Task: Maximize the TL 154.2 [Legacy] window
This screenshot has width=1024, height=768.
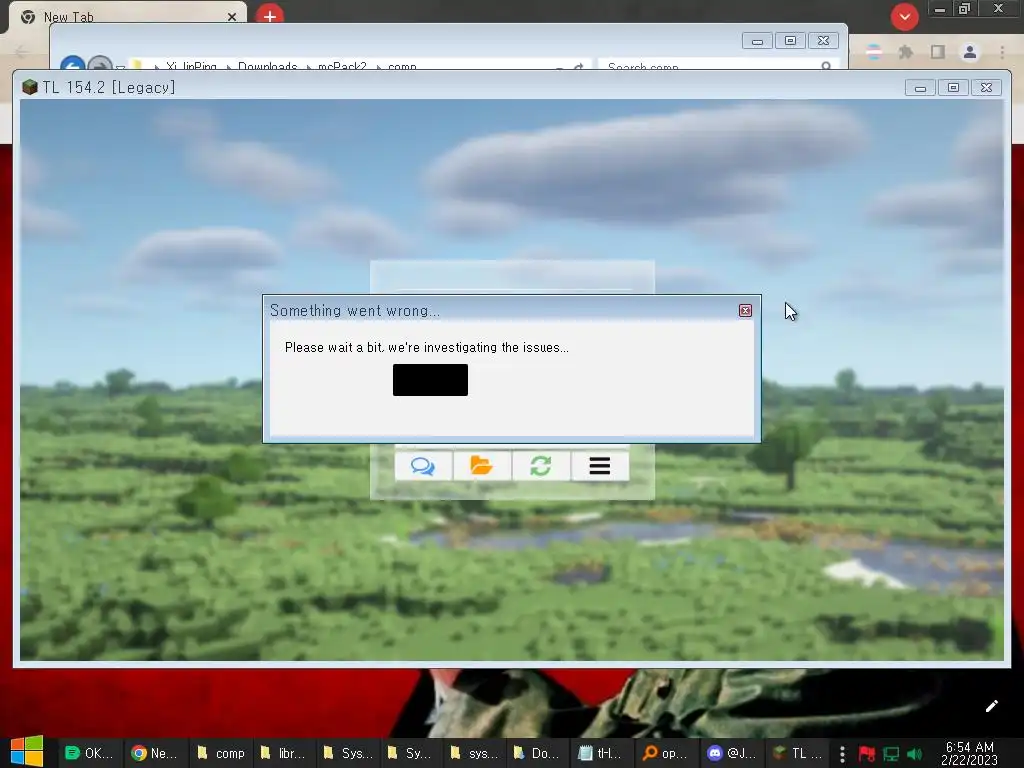Action: point(953,88)
